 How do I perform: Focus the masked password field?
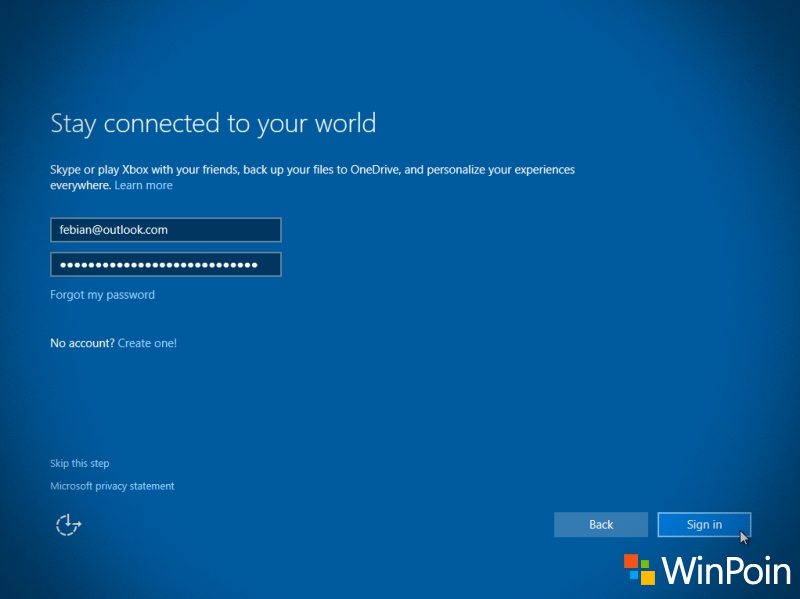[x=166, y=264]
